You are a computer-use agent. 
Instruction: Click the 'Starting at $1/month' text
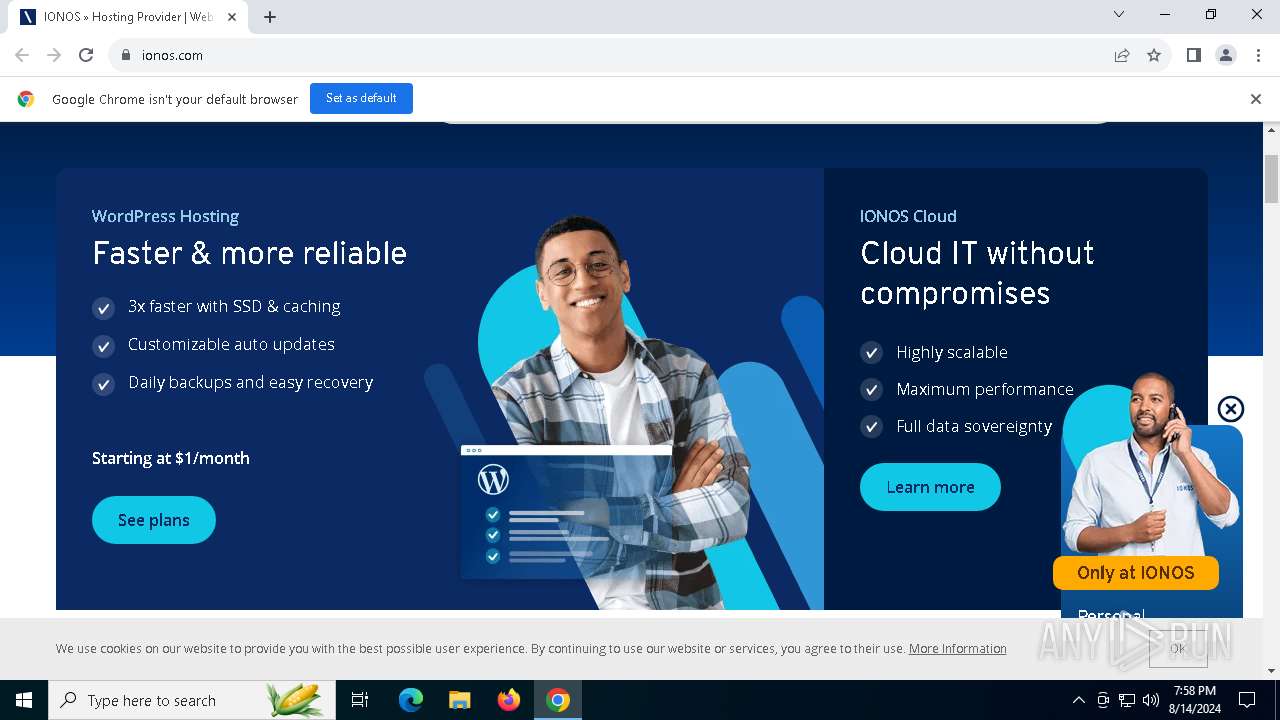tap(171, 458)
